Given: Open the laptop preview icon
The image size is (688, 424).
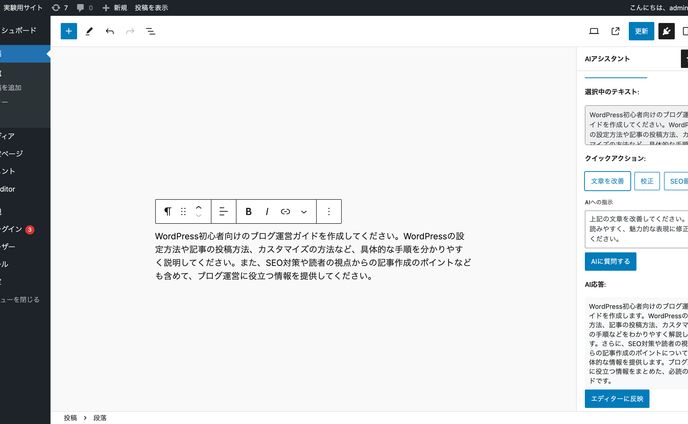Looking at the screenshot, I should 594,31.
